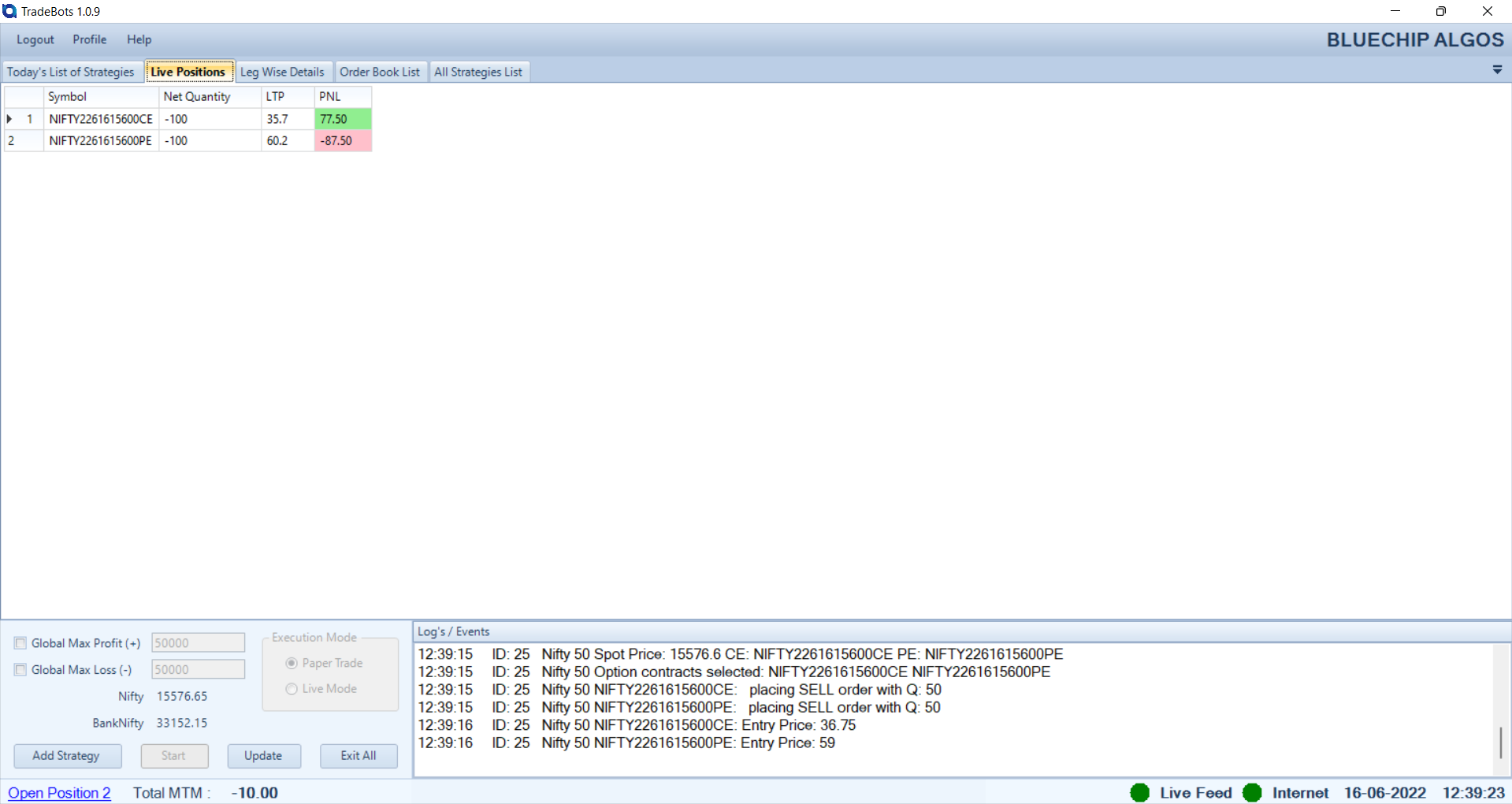The height and width of the screenshot is (804, 1512).
Task: Select Live Mode execution option
Action: (x=292, y=689)
